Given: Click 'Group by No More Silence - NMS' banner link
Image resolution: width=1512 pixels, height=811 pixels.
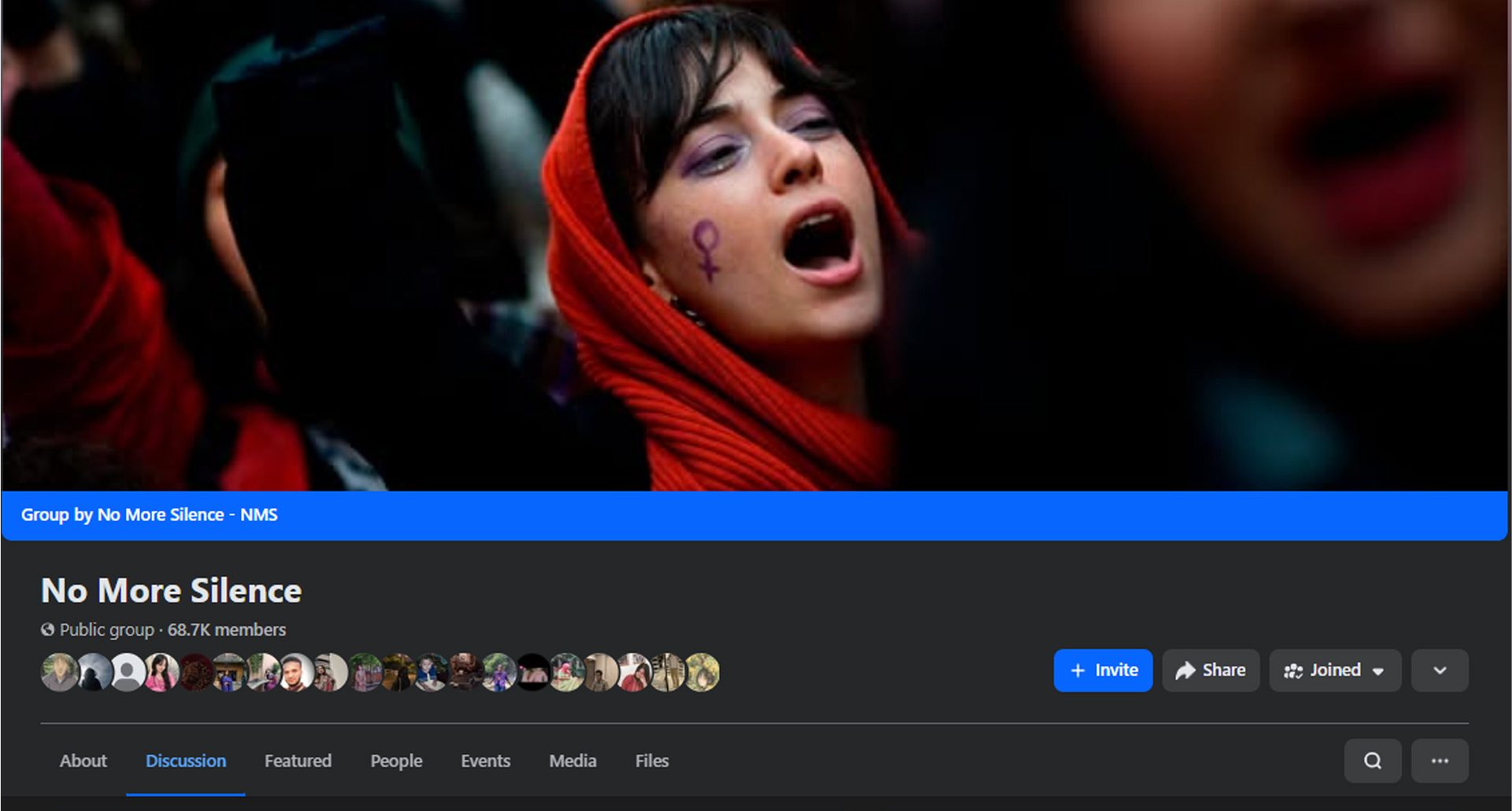Looking at the screenshot, I should point(149,515).
